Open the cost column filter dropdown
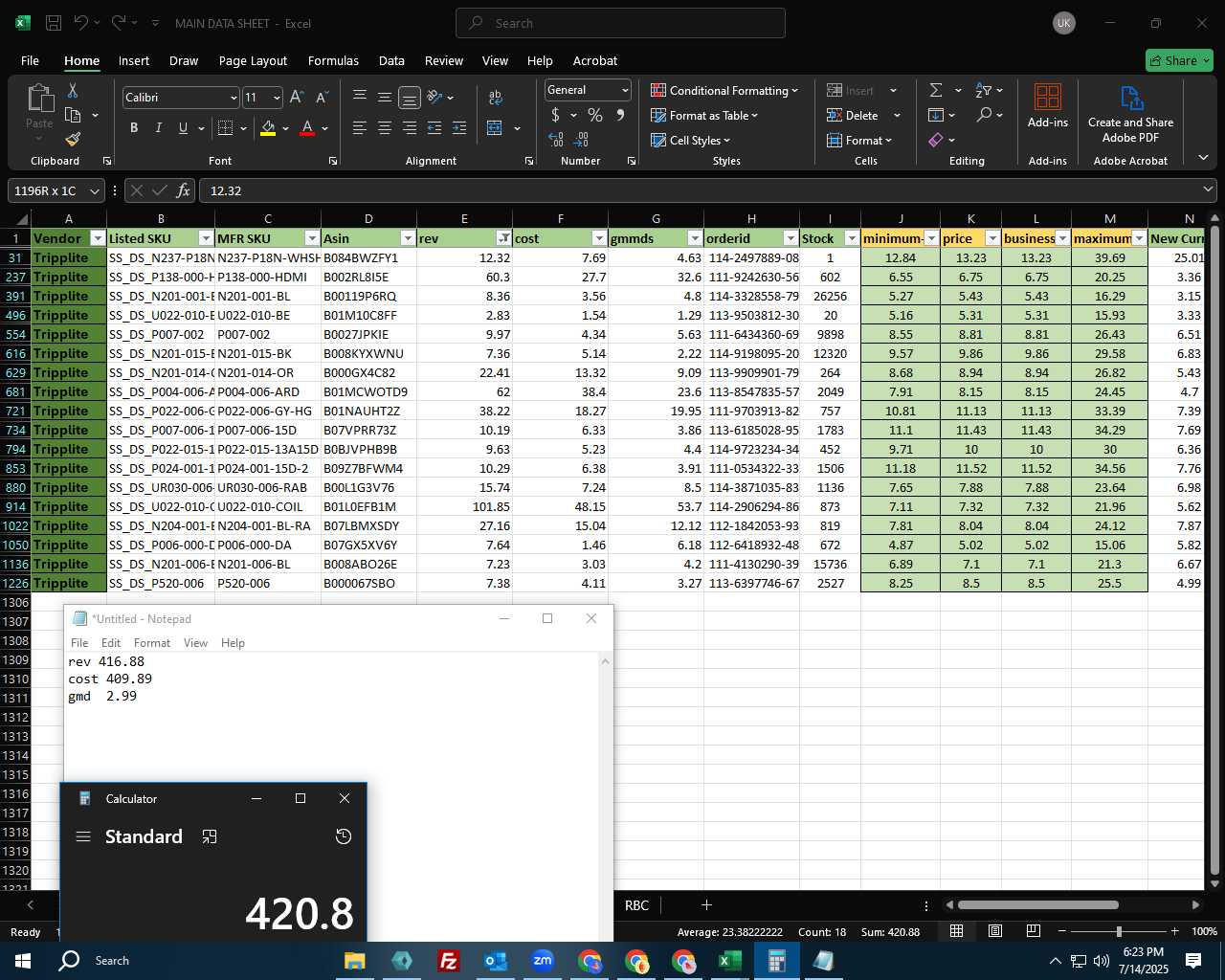The height and width of the screenshot is (980, 1225). click(599, 238)
